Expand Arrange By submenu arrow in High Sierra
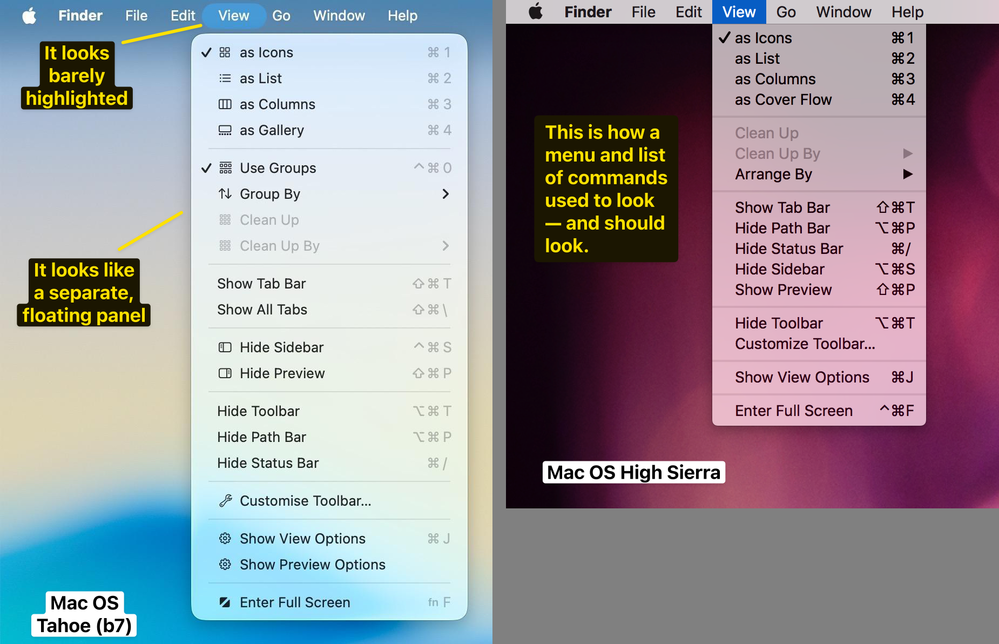999x644 pixels. click(907, 174)
